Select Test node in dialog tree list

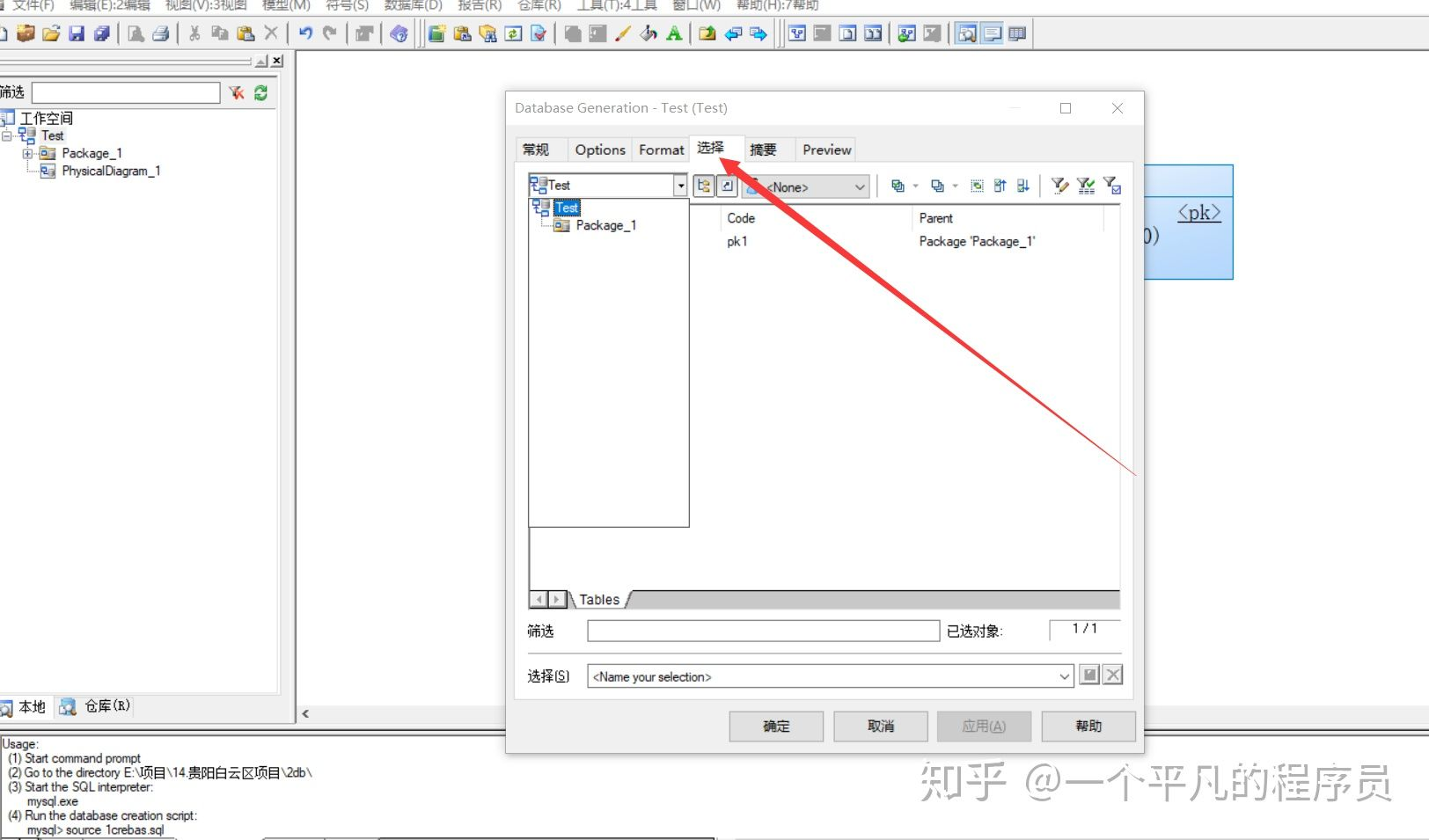tap(567, 208)
